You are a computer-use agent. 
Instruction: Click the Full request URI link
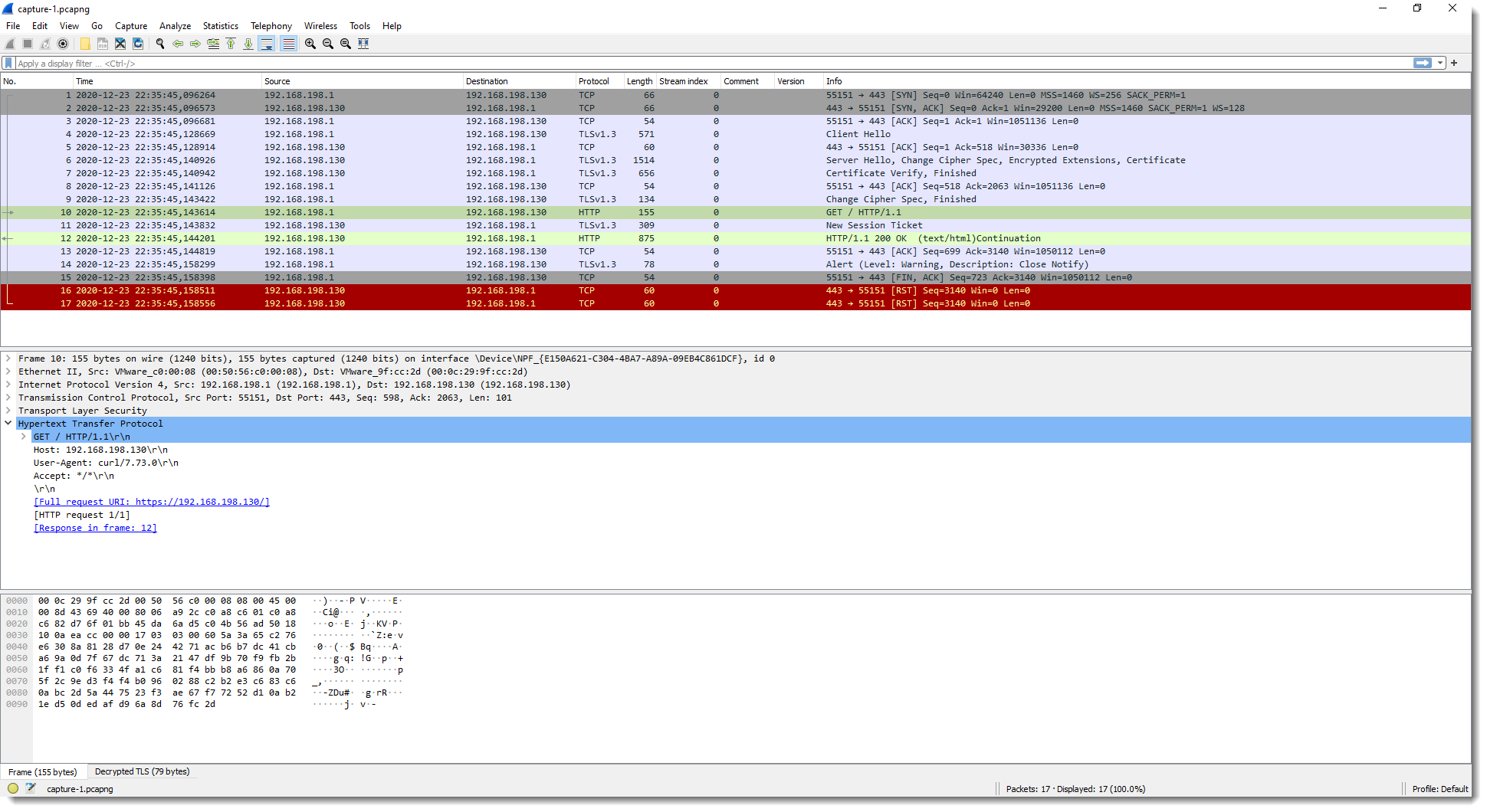click(152, 502)
